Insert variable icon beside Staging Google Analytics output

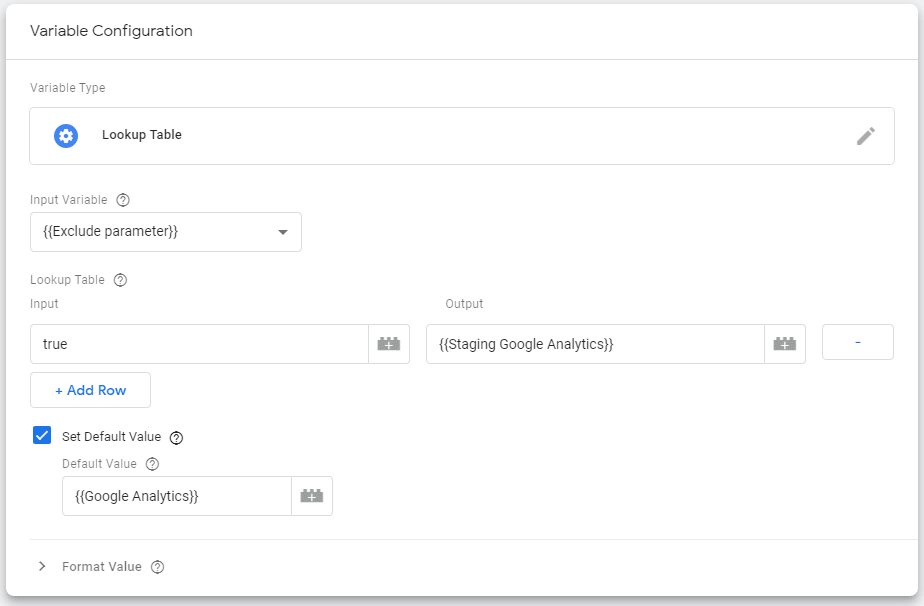click(785, 344)
